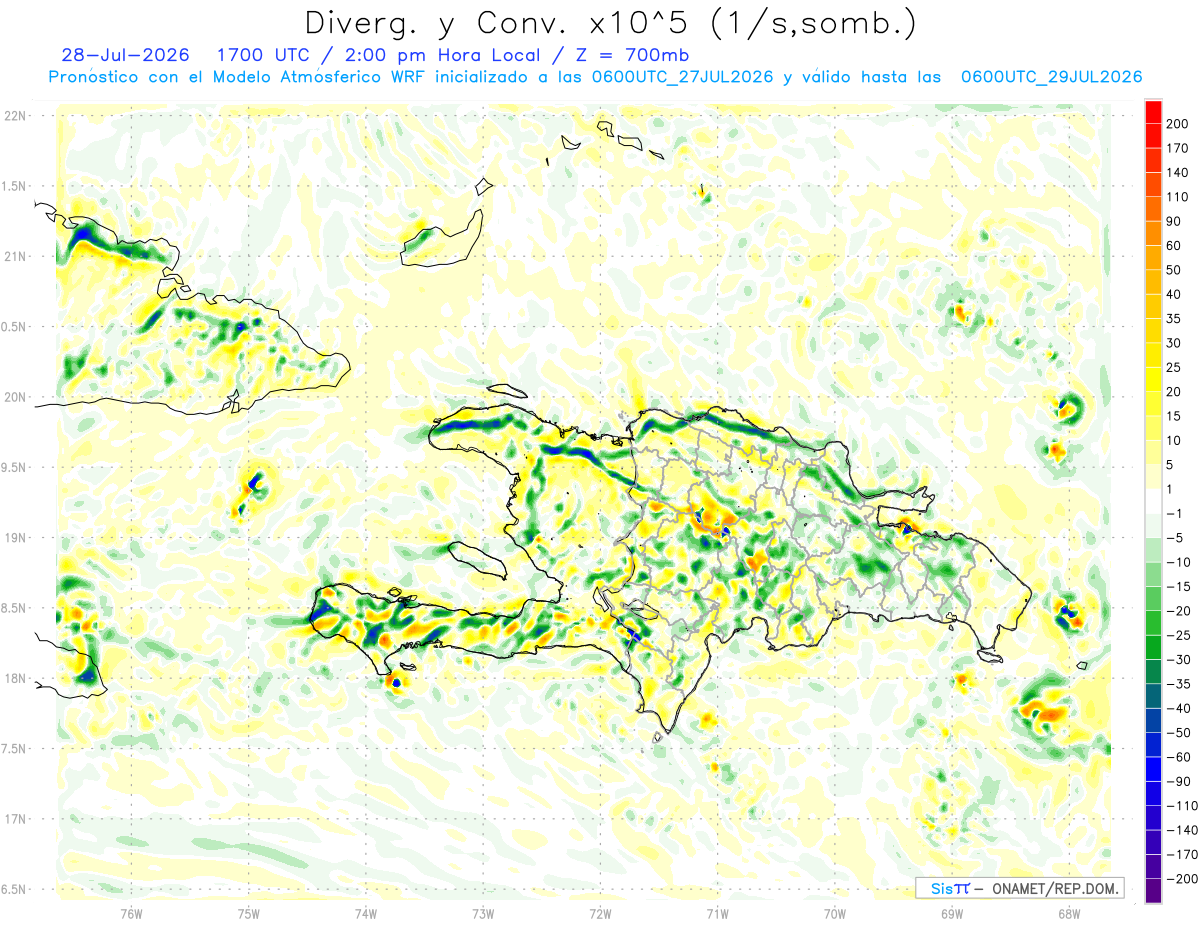The image size is (1200, 927).
Task: Click the "76W" longitude label
Action: pyautogui.click(x=130, y=914)
